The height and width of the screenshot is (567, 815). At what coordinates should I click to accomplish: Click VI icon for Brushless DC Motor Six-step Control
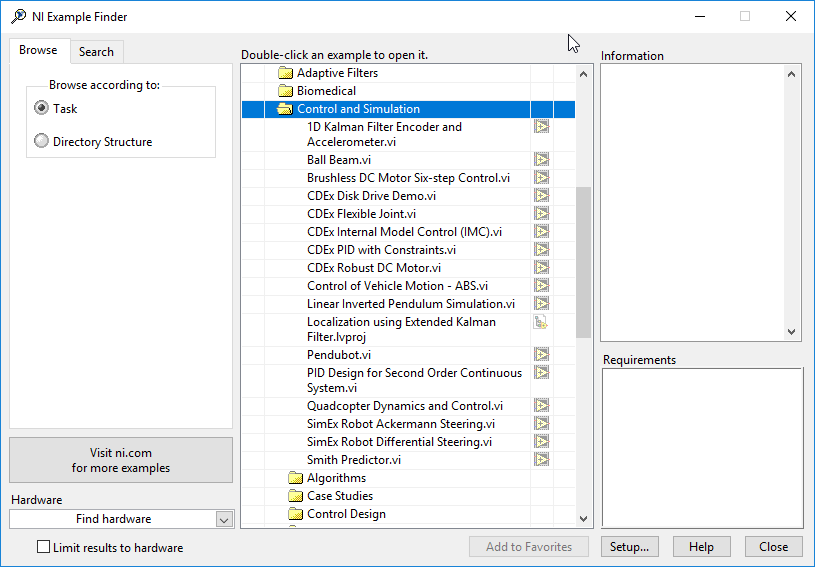tap(541, 178)
